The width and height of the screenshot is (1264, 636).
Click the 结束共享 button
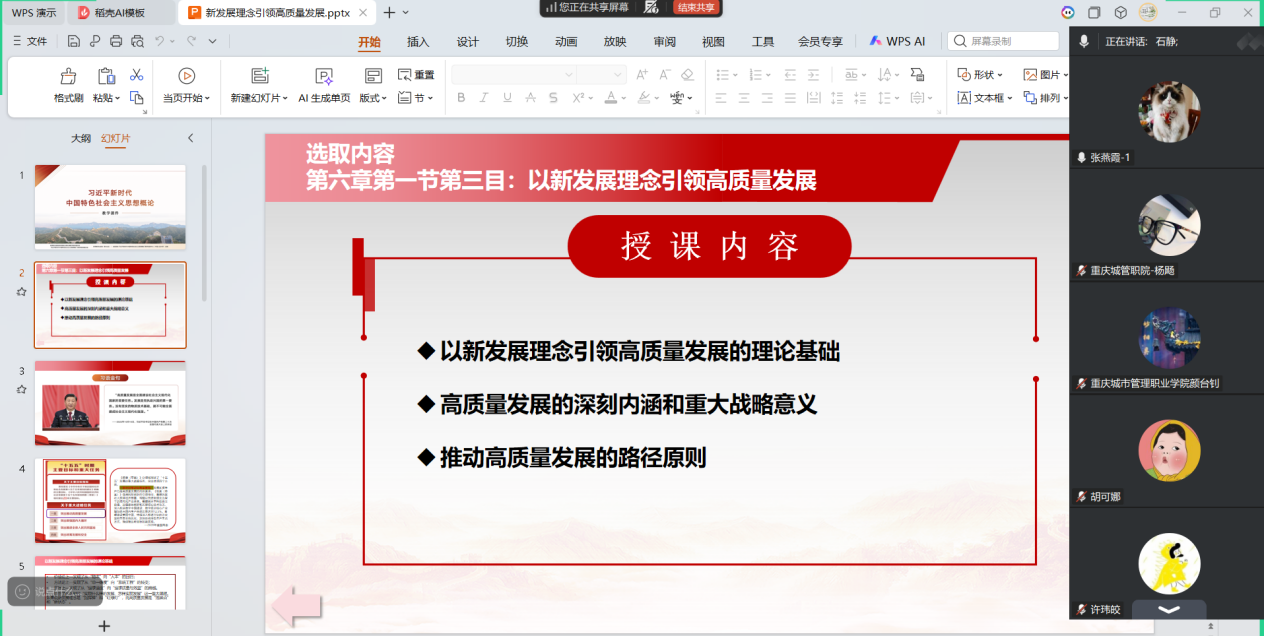pos(696,7)
